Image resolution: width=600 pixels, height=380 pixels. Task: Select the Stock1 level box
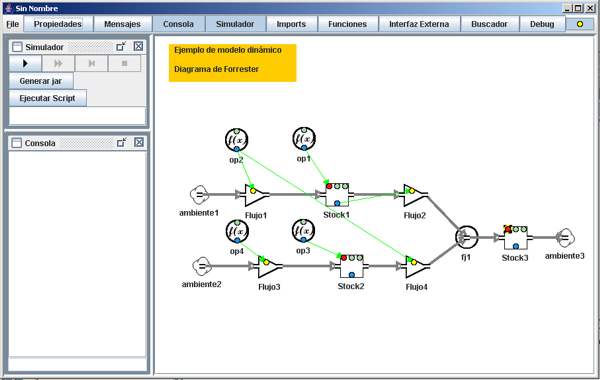337,195
